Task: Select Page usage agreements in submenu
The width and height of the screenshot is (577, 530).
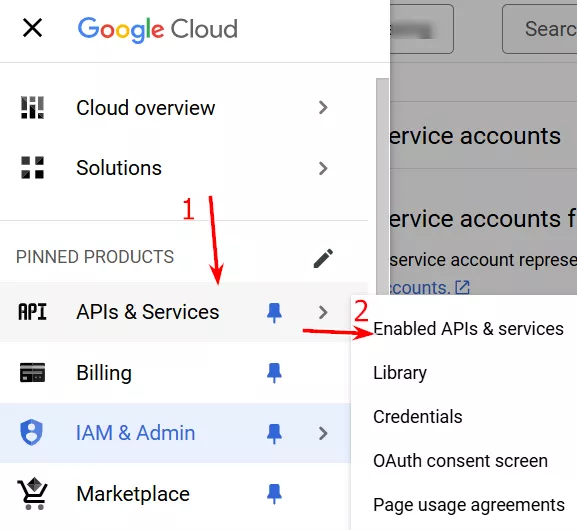Action: coord(469,505)
